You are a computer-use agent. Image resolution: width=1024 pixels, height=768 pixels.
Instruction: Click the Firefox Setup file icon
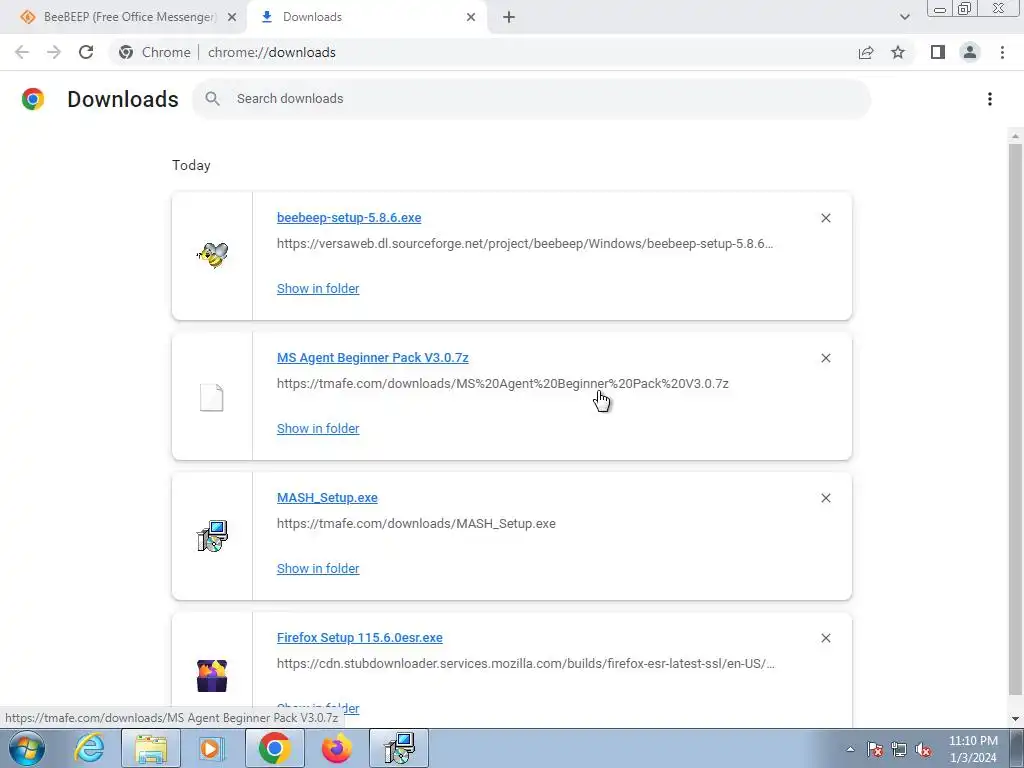pos(212,676)
